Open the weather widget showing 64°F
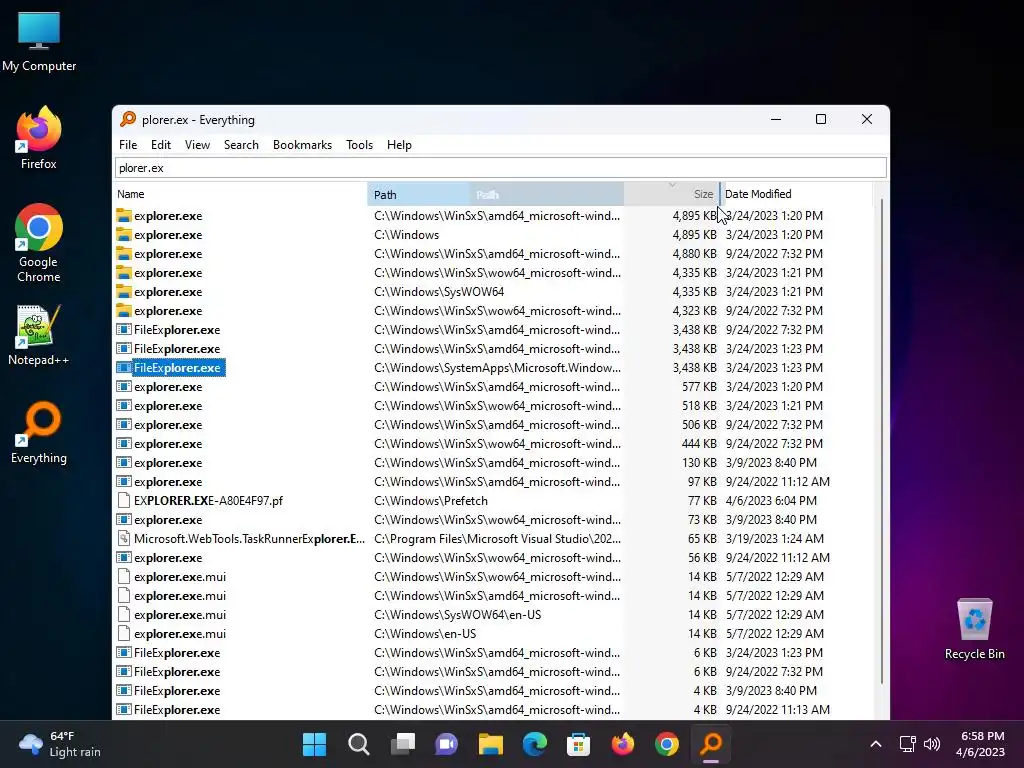The image size is (1024, 768). pyautogui.click(x=60, y=744)
